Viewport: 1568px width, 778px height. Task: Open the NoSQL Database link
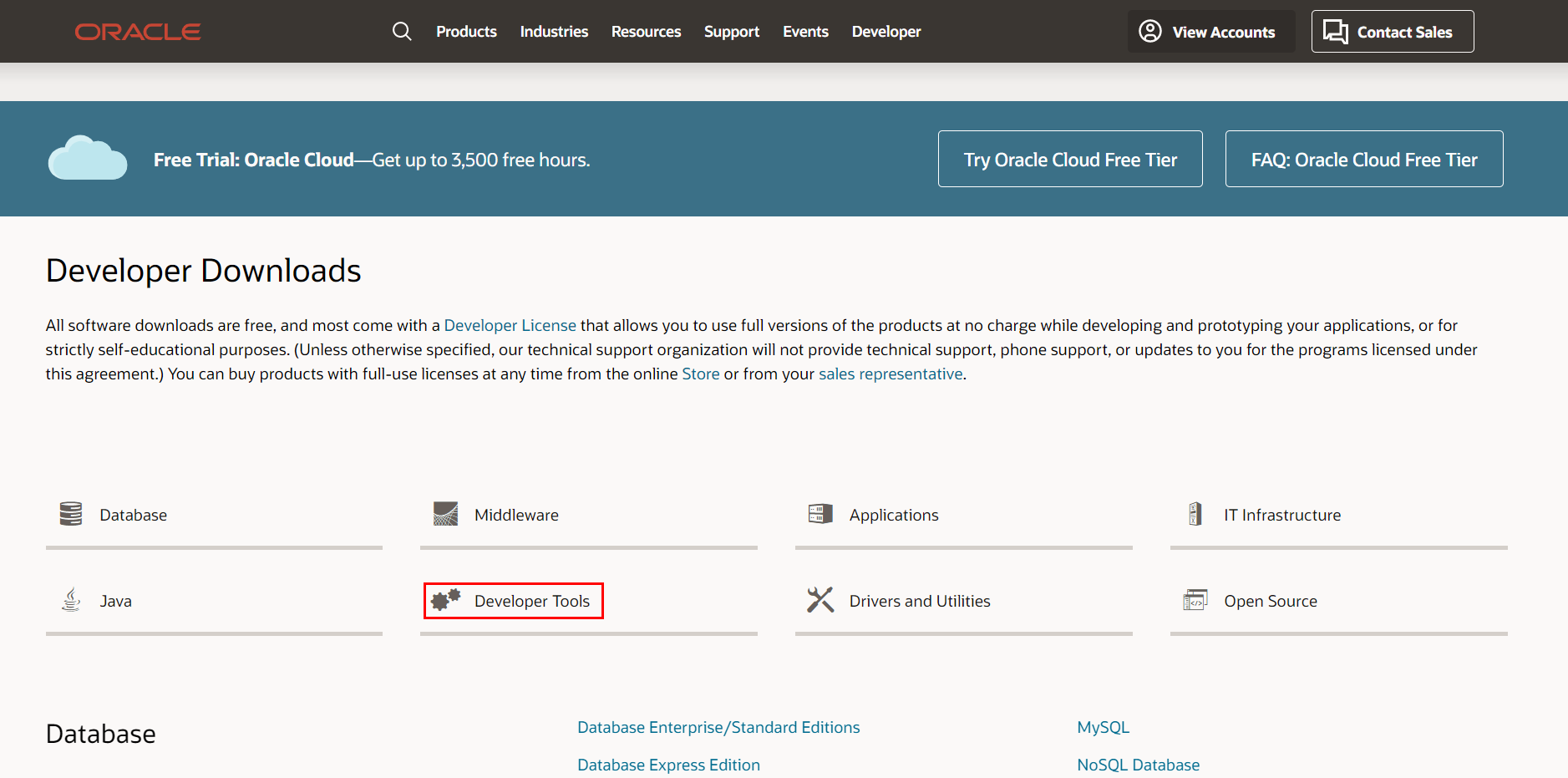(1138, 765)
